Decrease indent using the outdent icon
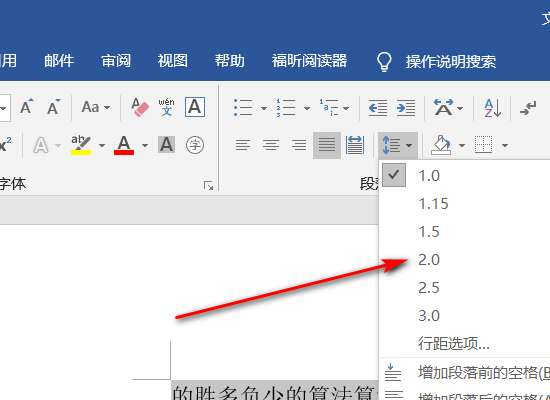Image resolution: width=550 pixels, height=400 pixels. point(378,108)
